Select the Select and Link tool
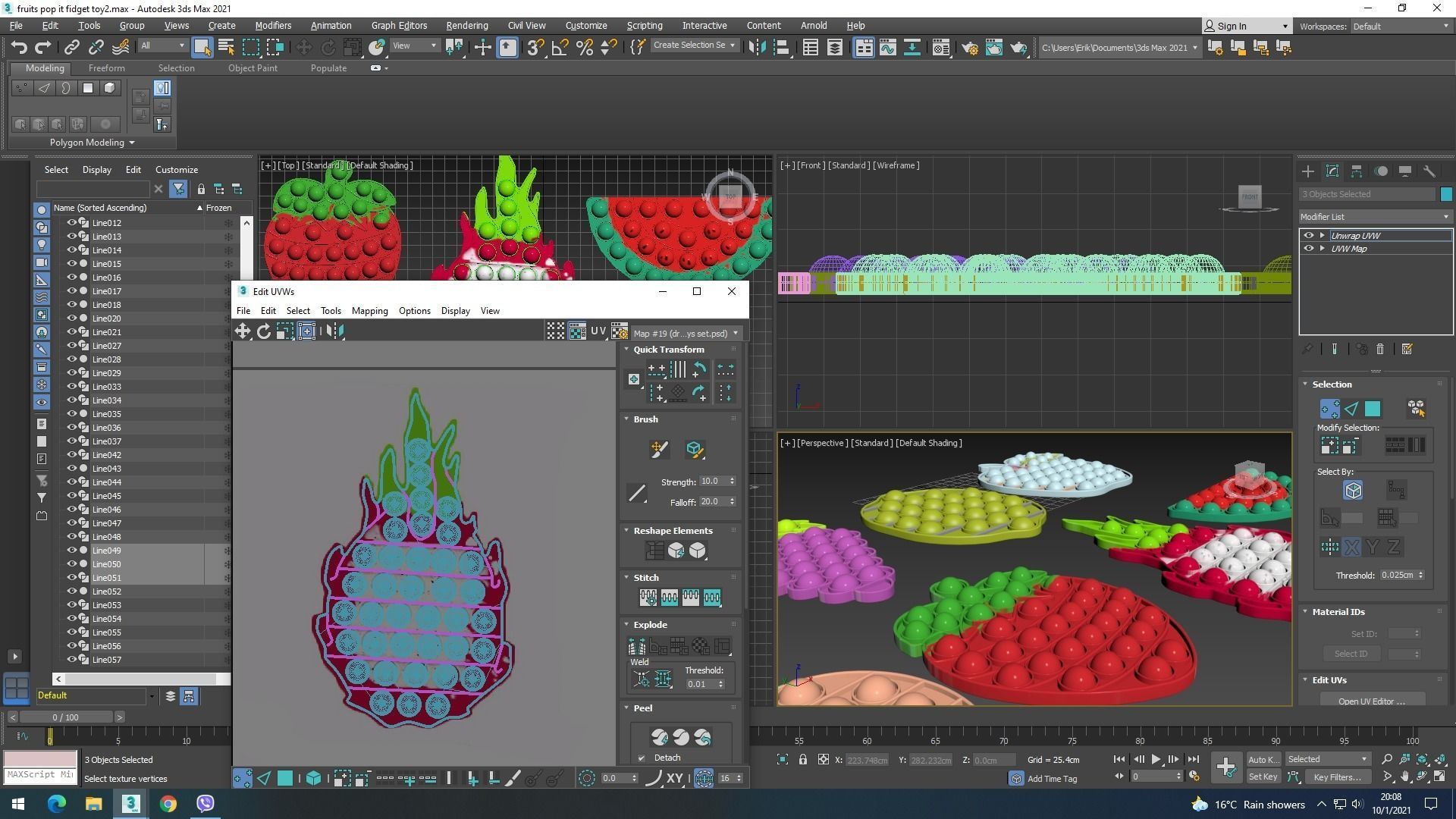Viewport: 1456px width, 819px height. point(71,47)
